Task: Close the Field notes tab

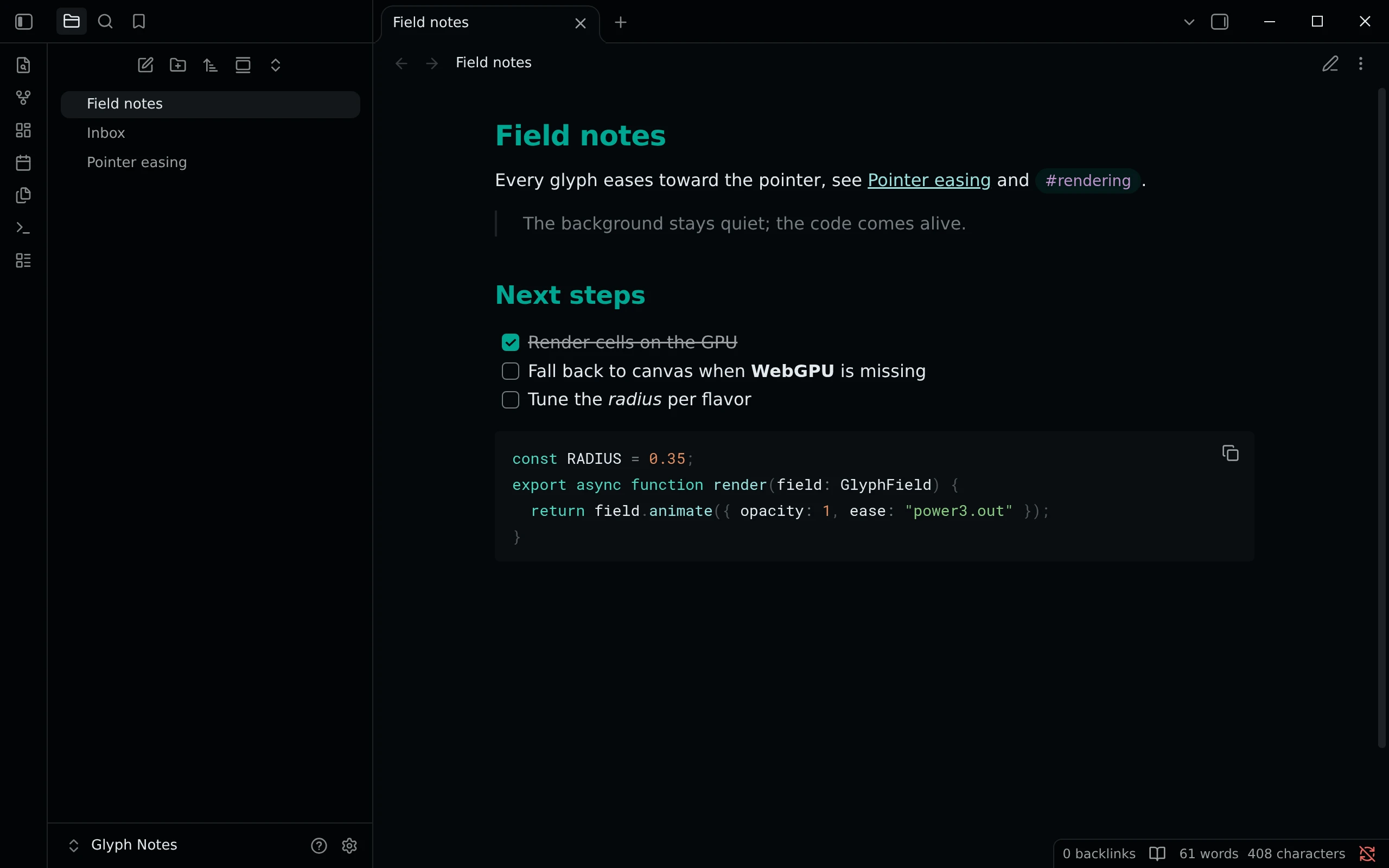Action: pos(580,23)
